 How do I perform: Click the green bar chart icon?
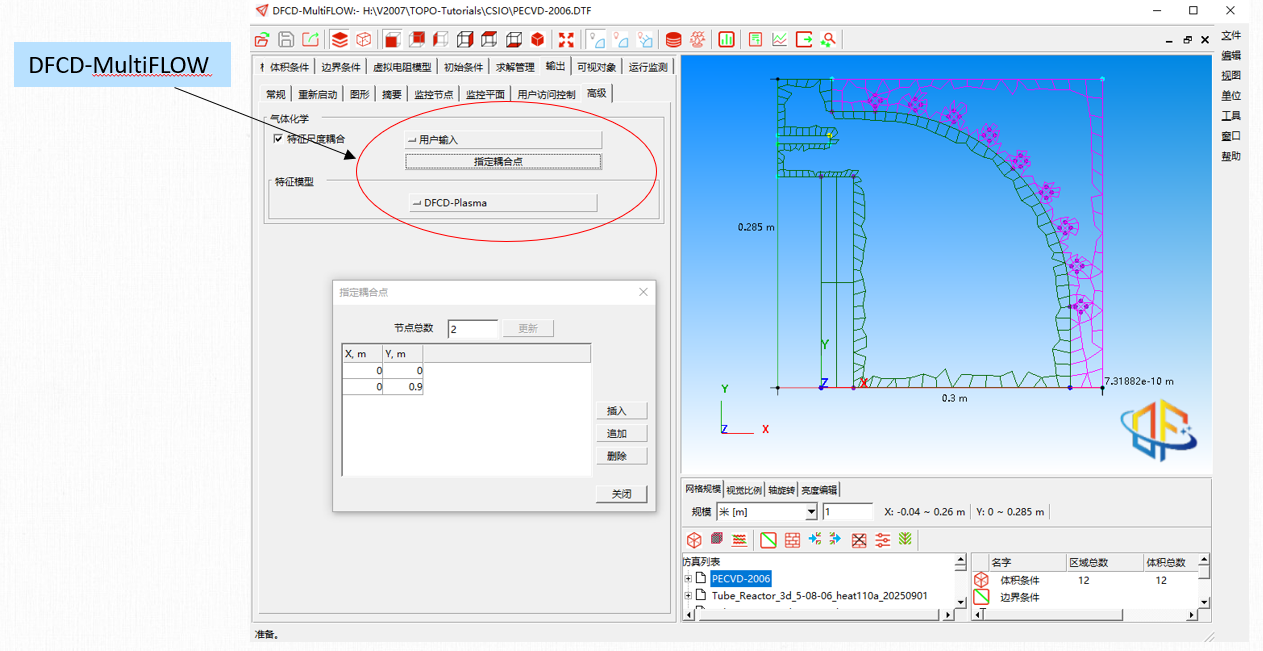point(726,40)
